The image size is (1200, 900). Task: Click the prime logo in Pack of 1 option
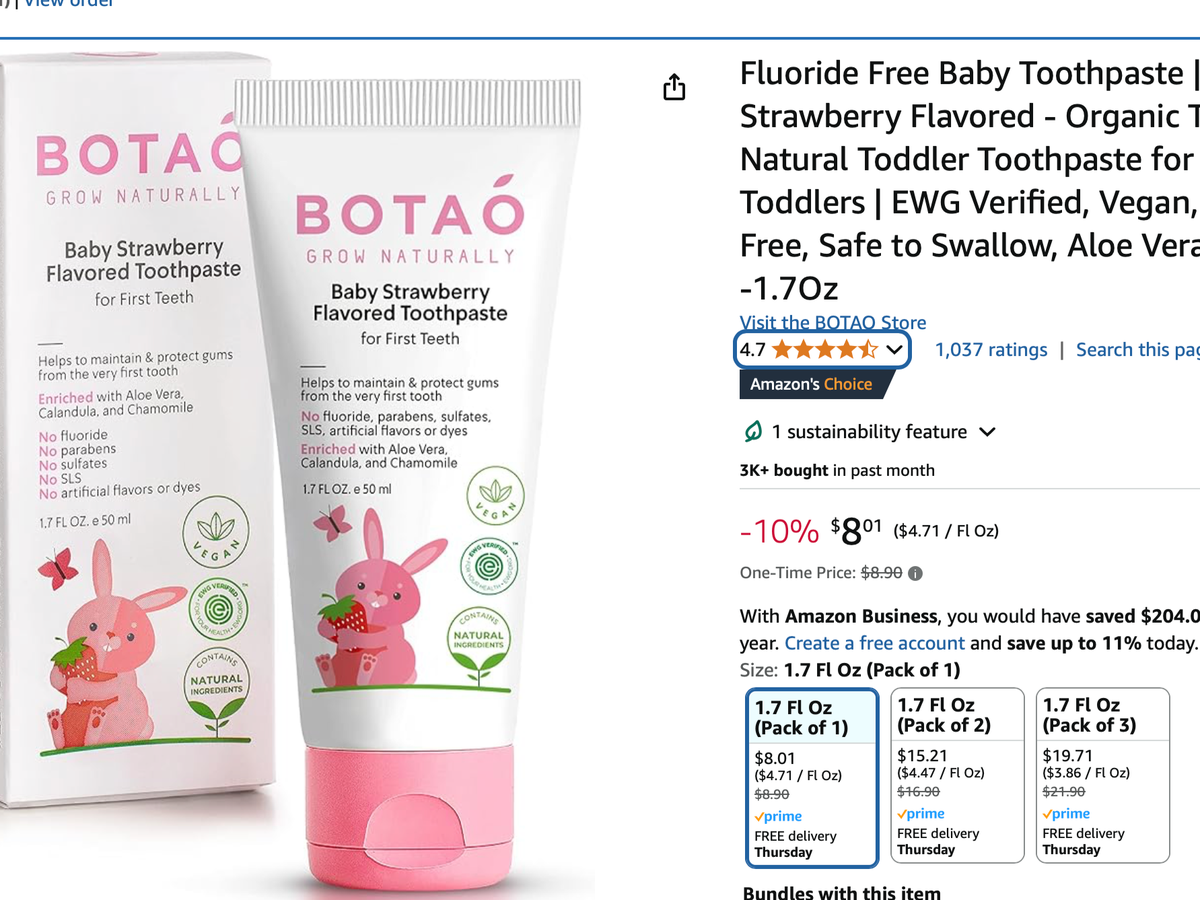(778, 817)
